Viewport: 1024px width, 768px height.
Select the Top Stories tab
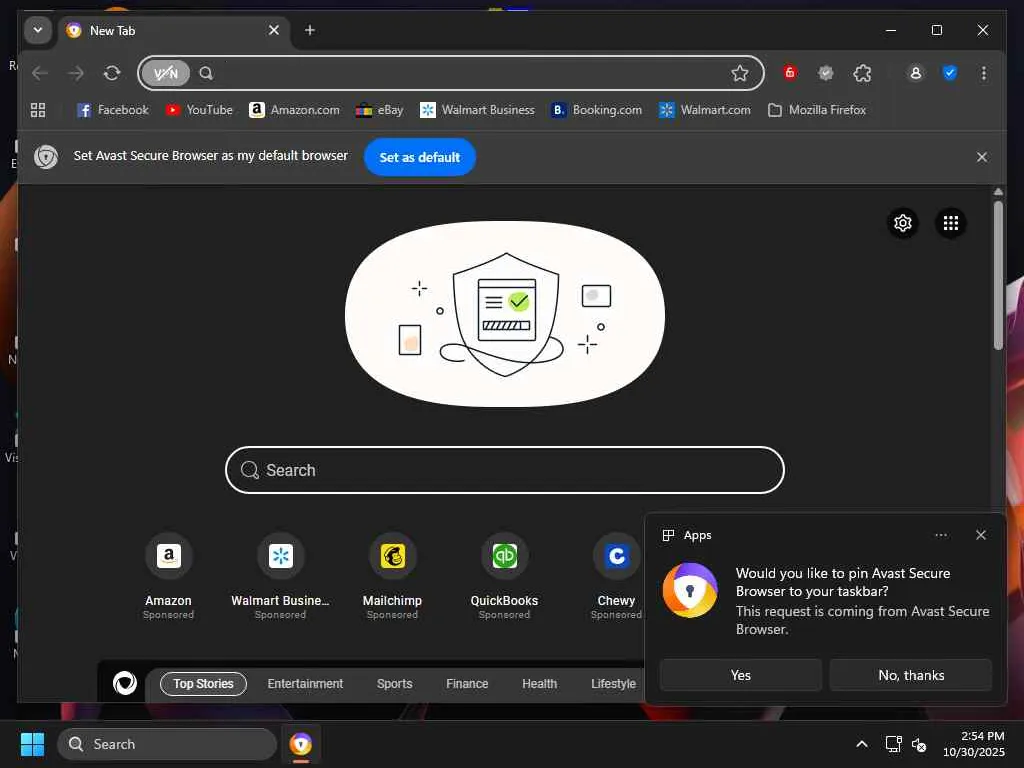pyautogui.click(x=203, y=684)
